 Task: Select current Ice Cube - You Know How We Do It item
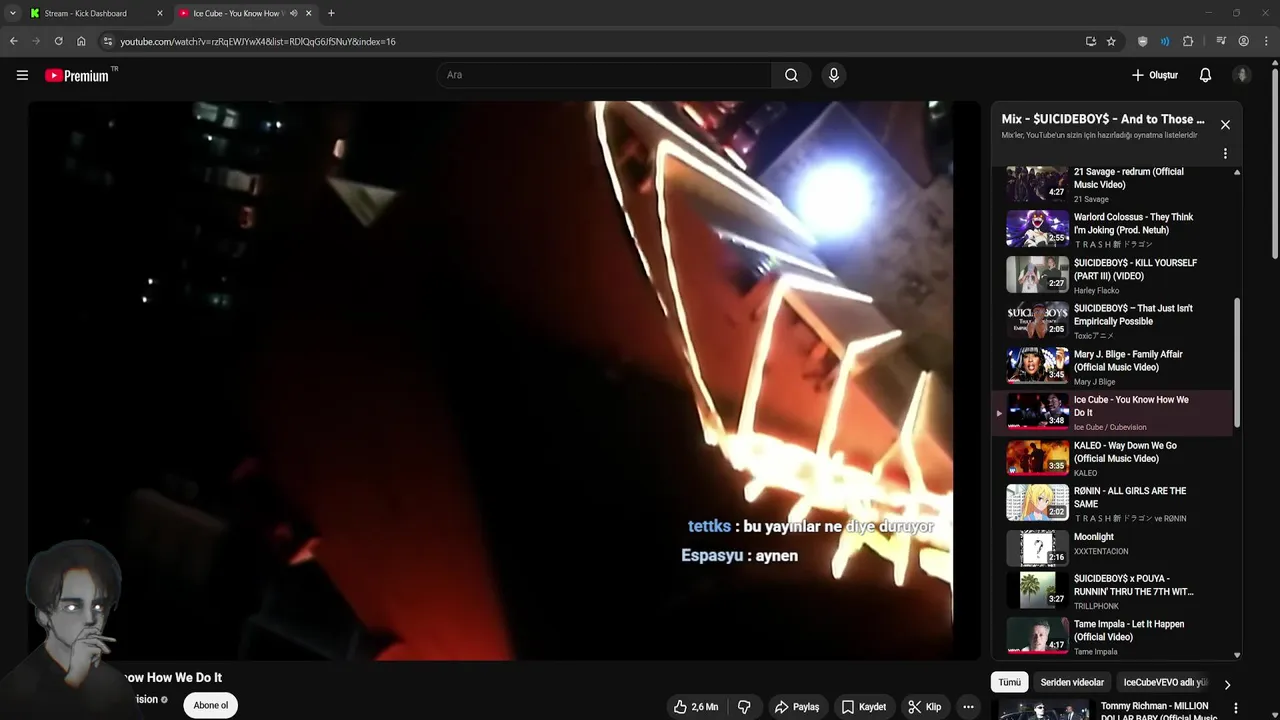1113,413
